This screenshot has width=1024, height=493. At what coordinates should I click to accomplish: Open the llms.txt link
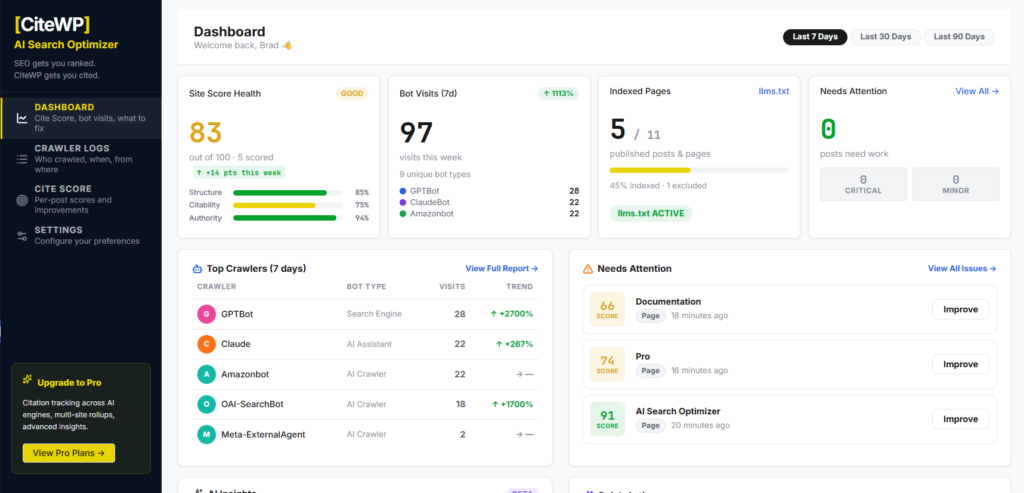(x=774, y=91)
